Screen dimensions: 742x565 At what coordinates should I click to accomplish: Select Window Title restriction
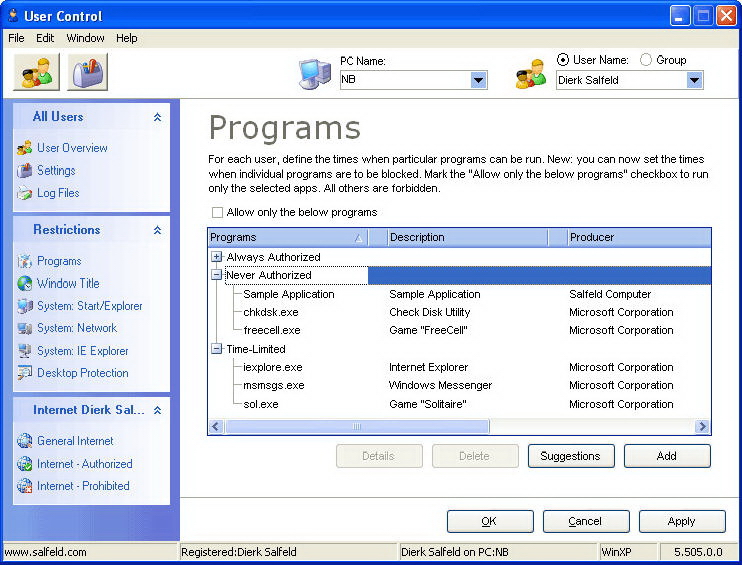pyautogui.click(x=68, y=283)
